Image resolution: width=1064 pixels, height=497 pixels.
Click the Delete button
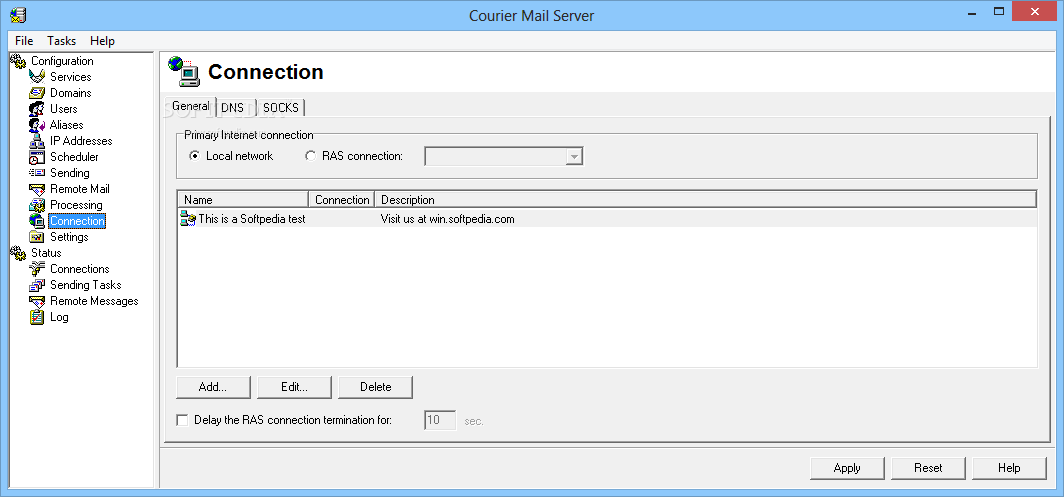(375, 387)
